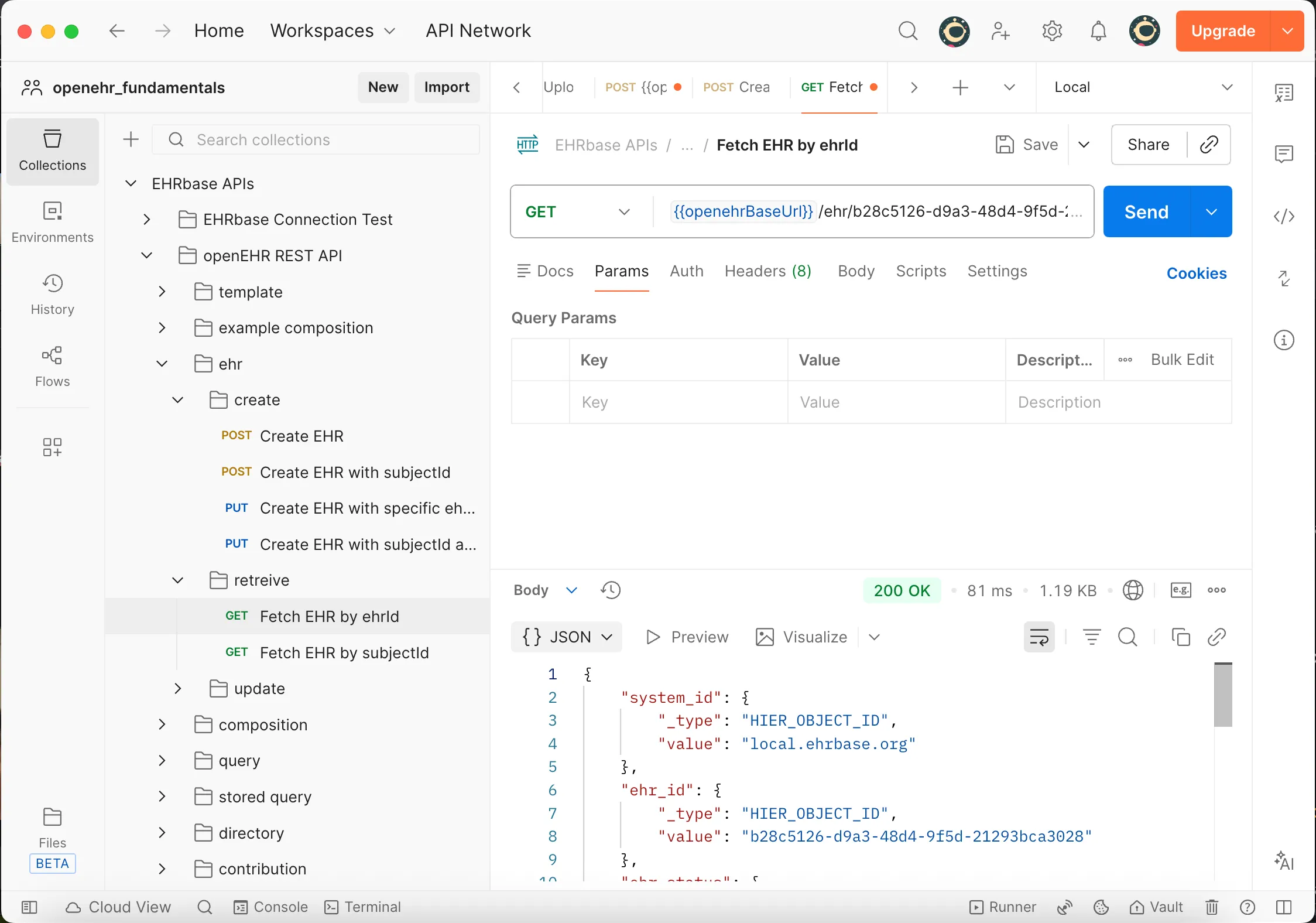The height and width of the screenshot is (923, 1316).
Task: Toggle the sidebar from status bar
Action: (29, 907)
